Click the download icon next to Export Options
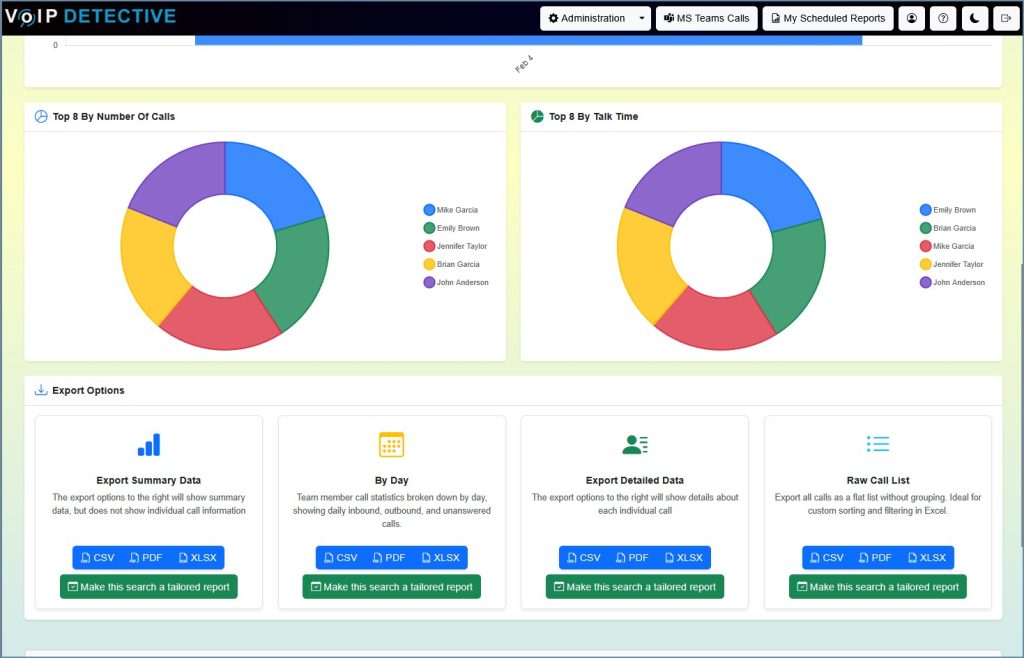Screen dimensions: 1024x658 point(40,391)
